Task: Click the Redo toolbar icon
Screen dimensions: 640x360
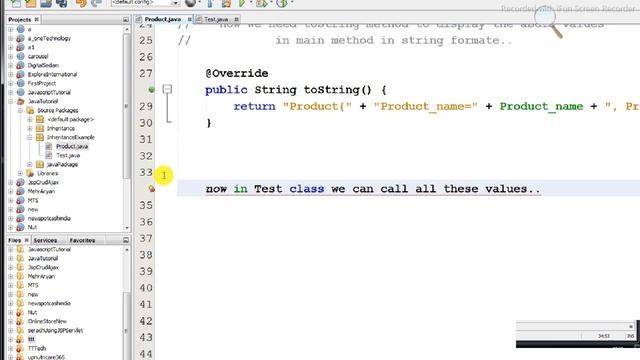Action: tap(96, 3)
